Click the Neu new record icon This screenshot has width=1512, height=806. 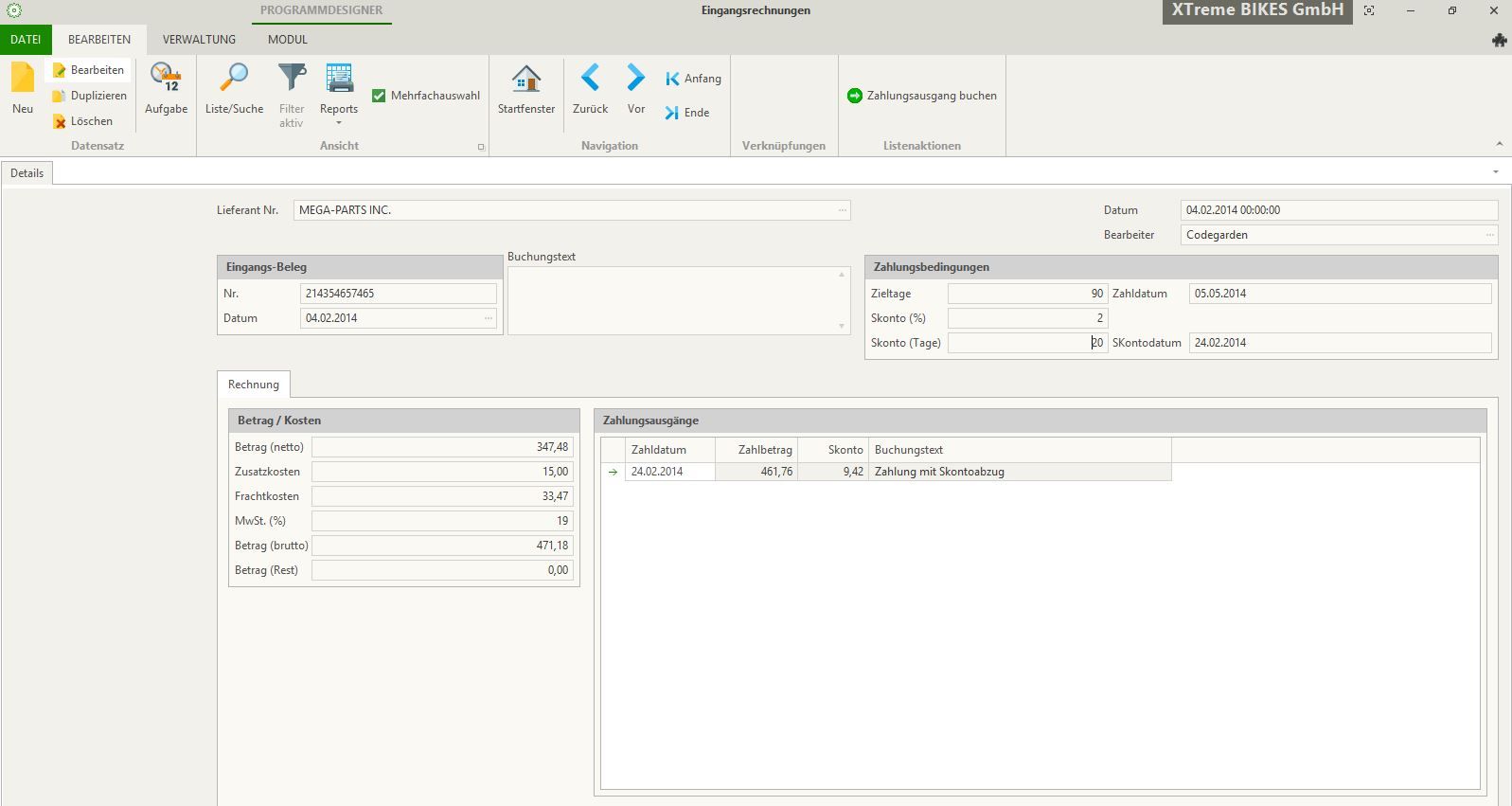(23, 79)
